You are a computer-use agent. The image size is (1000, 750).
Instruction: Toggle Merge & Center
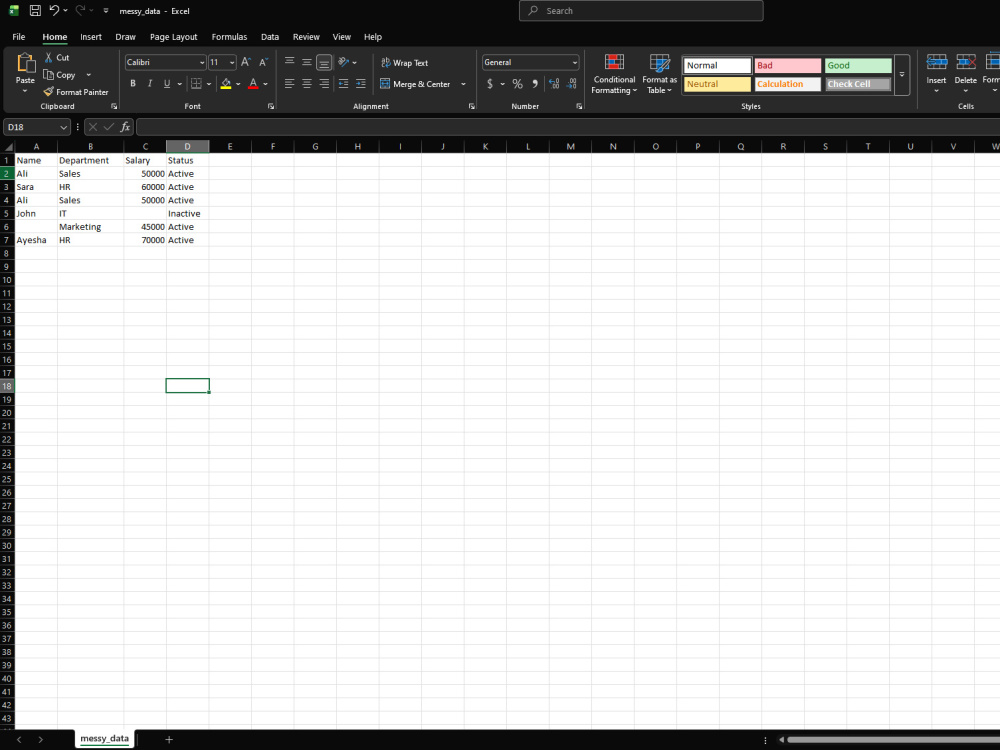(416, 84)
